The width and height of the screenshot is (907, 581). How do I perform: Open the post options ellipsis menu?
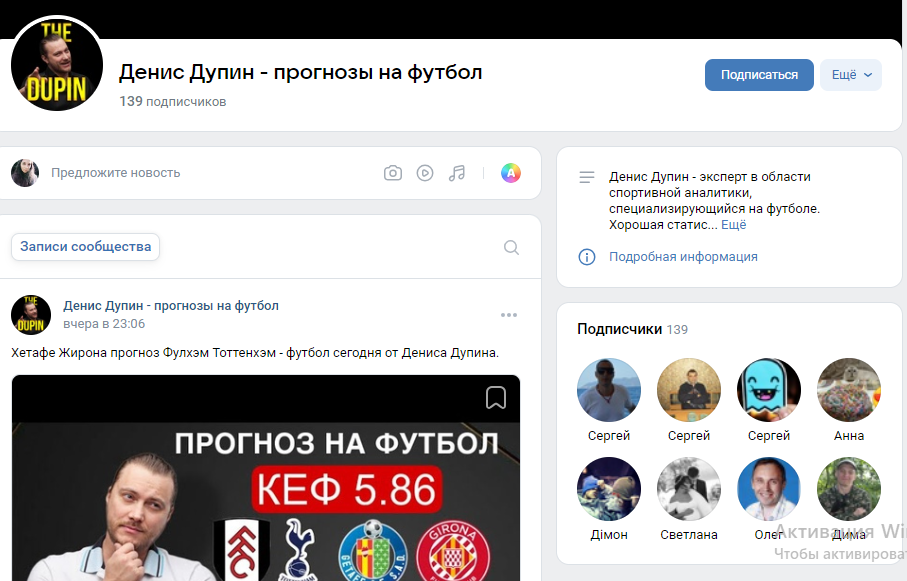(509, 315)
